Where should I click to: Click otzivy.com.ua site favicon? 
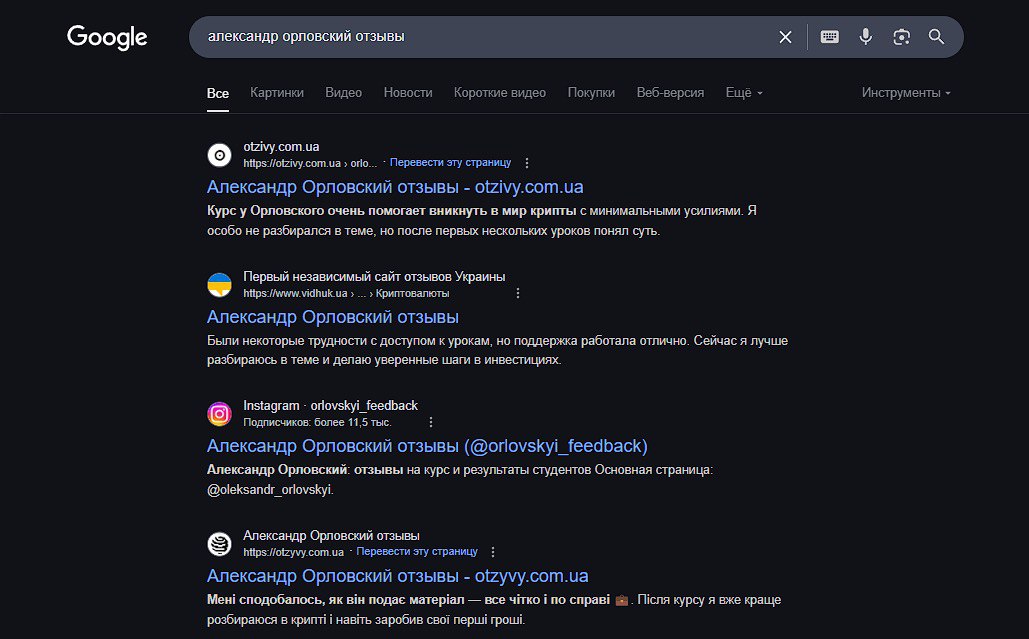[219, 155]
